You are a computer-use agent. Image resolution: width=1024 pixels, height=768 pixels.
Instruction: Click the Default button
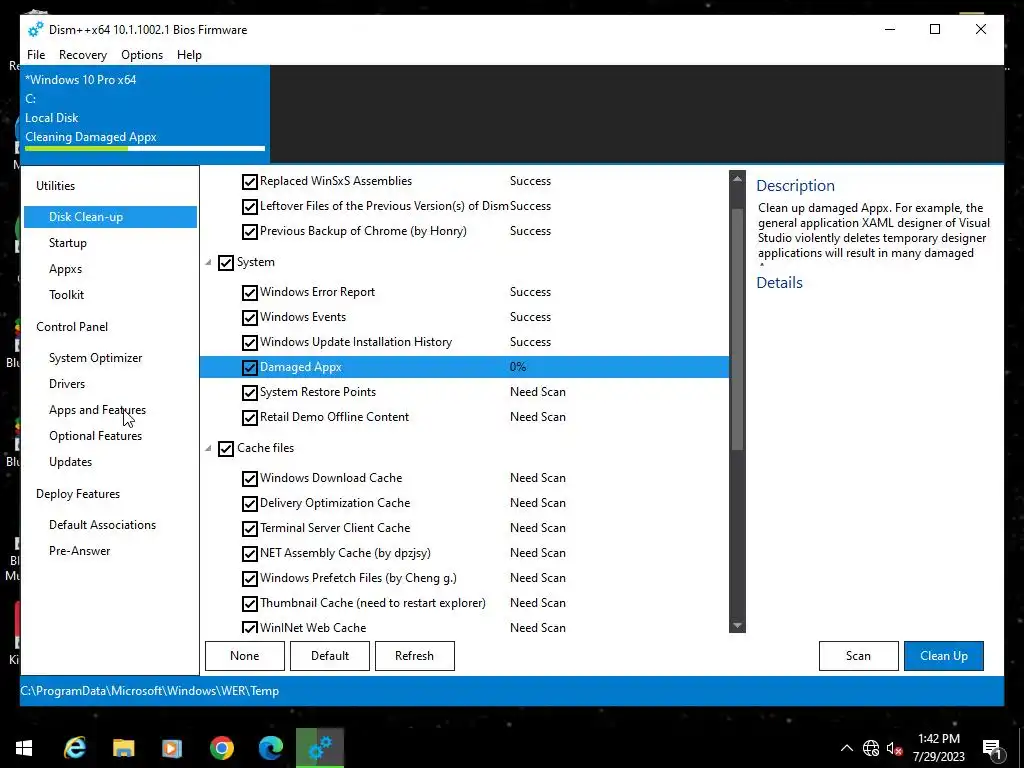coord(330,656)
